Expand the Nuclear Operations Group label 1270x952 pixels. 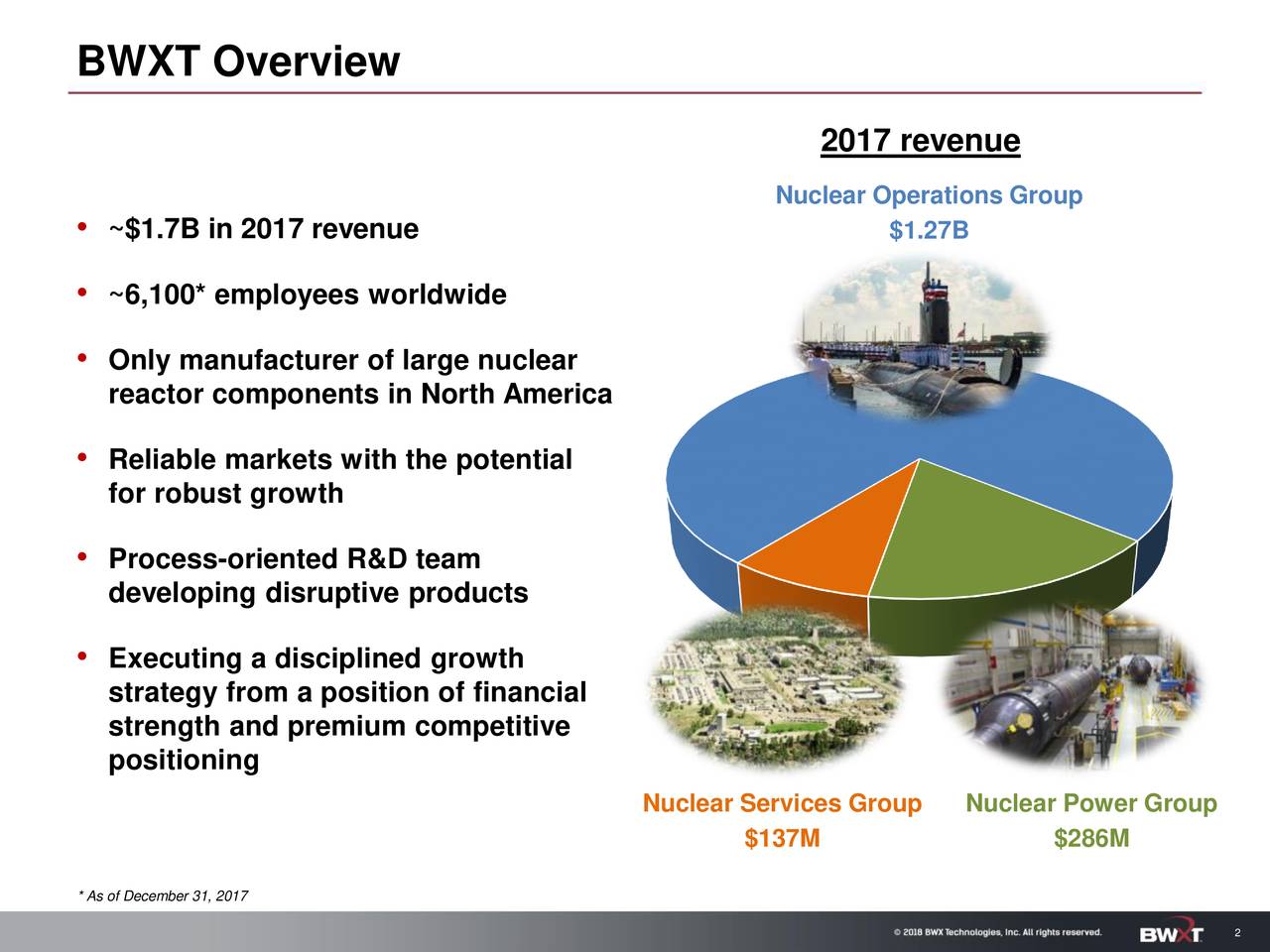927,194
